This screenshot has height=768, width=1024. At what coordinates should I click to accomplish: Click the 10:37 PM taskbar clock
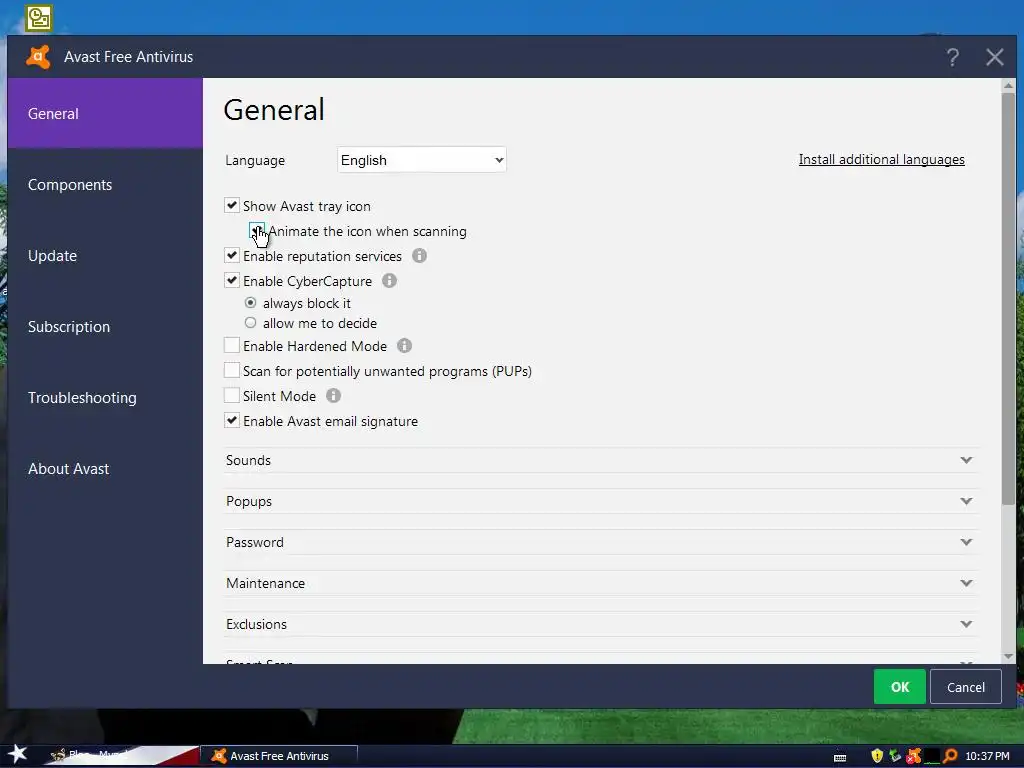point(987,756)
